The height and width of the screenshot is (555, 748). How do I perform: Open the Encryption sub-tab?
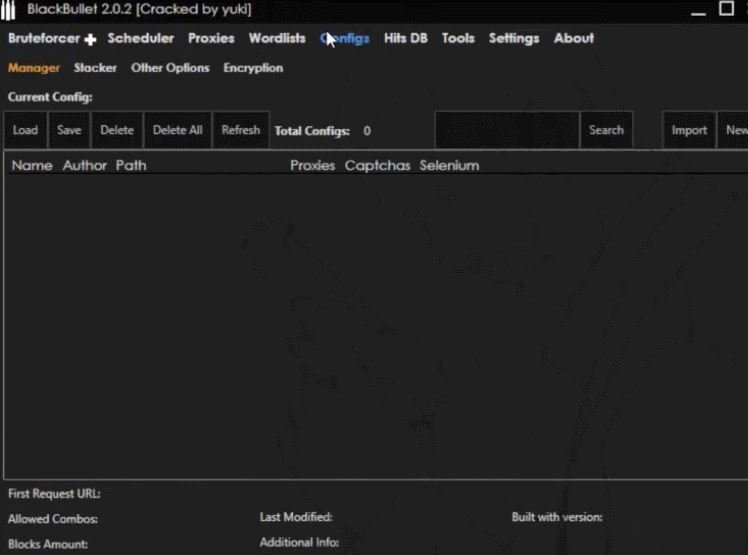253,68
